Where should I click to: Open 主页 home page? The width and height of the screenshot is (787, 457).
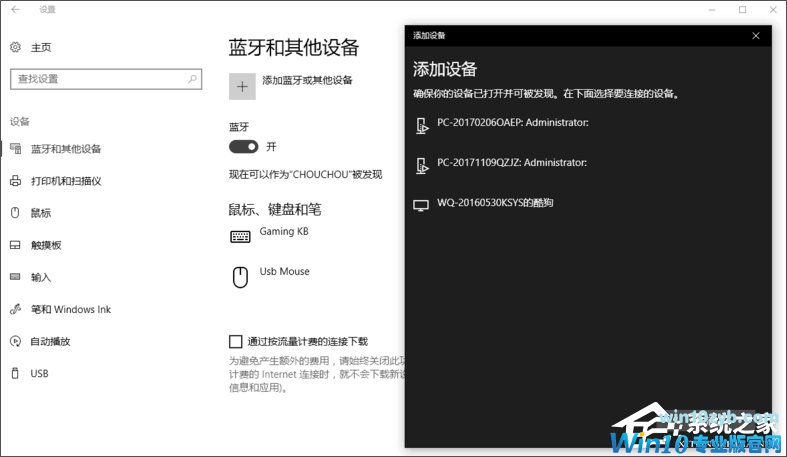(41, 47)
